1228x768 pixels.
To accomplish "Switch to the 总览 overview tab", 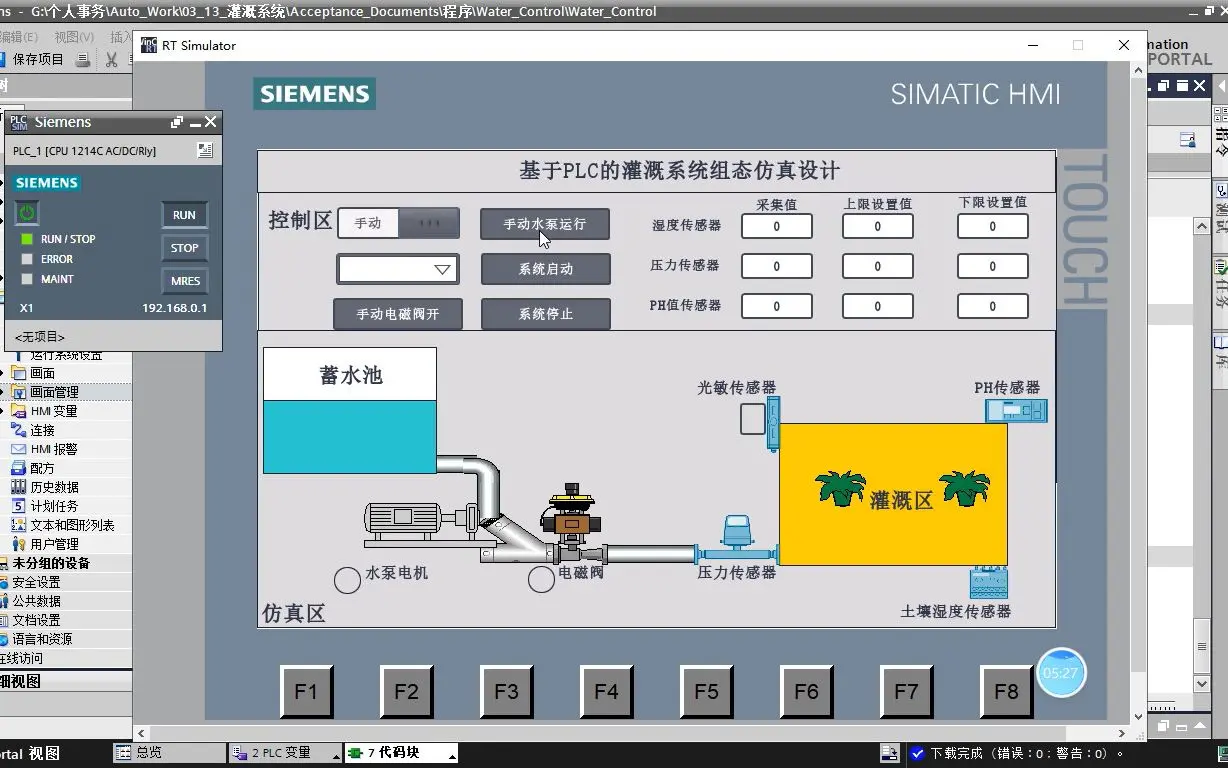I will point(168,753).
